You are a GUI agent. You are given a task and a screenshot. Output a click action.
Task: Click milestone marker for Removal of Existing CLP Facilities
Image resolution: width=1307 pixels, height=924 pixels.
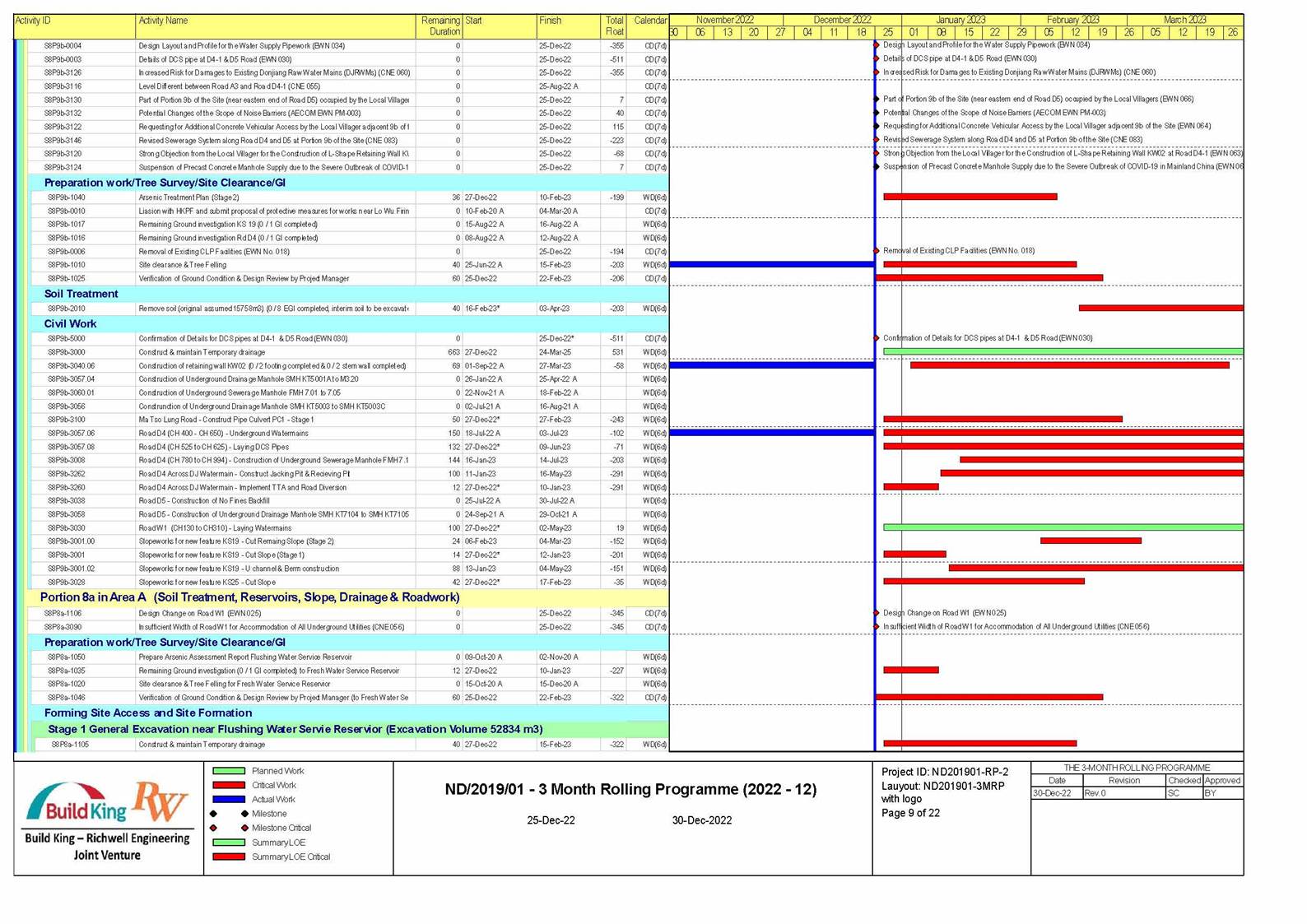tap(877, 251)
